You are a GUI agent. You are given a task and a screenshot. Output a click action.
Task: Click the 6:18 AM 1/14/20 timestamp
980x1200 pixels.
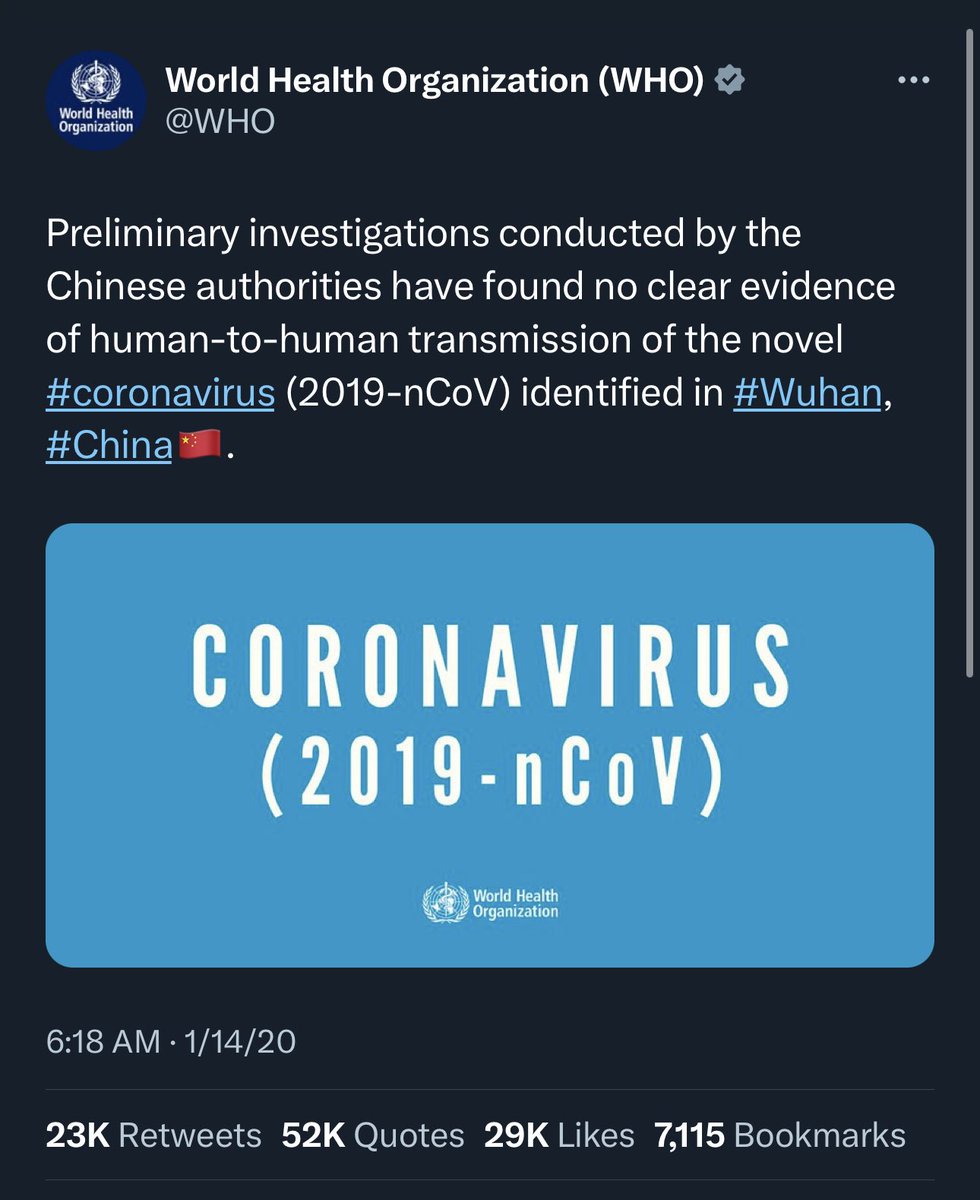[x=171, y=1042]
